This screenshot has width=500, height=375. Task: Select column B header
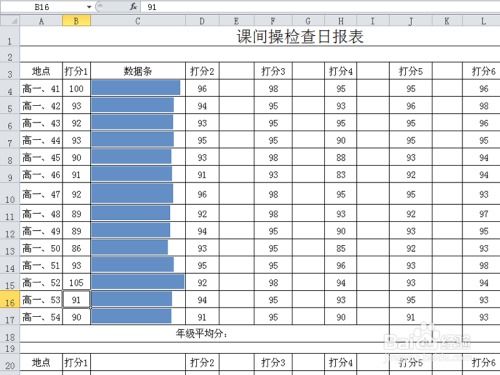[x=76, y=21]
